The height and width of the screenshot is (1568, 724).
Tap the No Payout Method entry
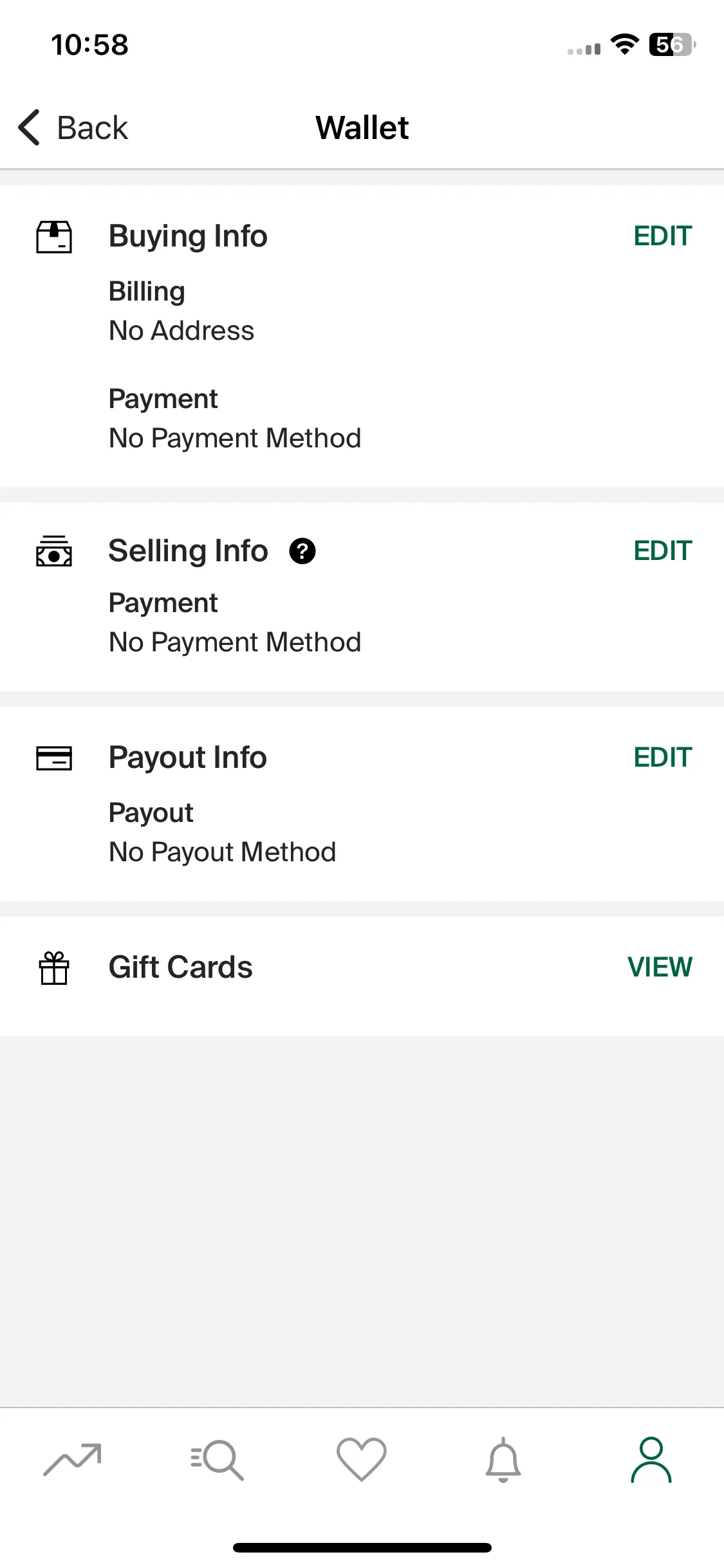coord(223,852)
